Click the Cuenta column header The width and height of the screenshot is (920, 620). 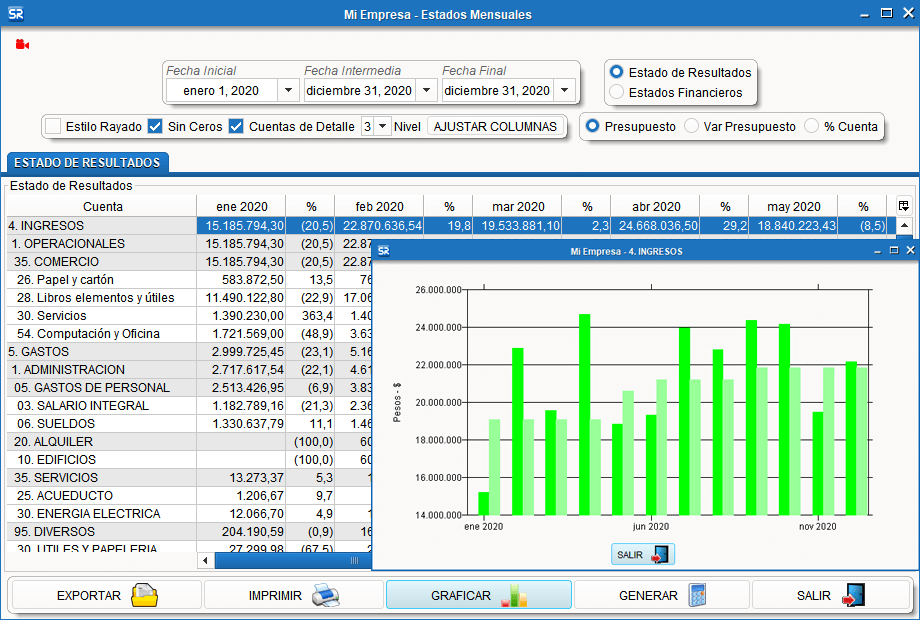pos(102,206)
